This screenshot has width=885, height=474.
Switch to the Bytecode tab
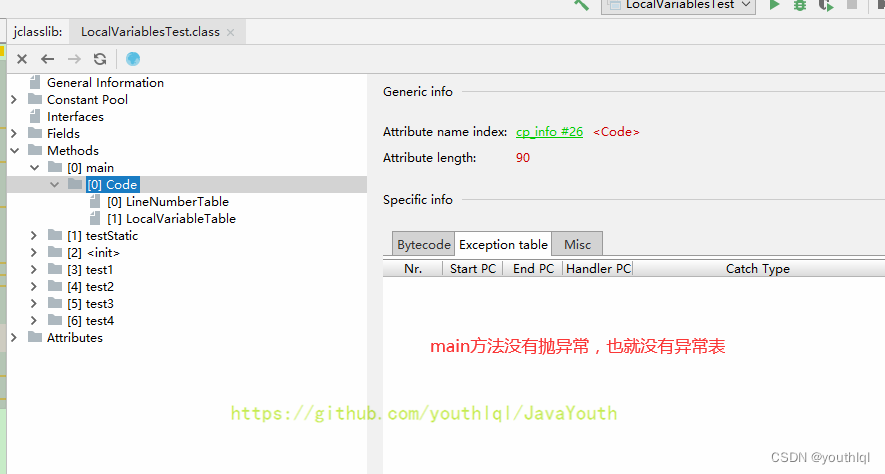[423, 244]
